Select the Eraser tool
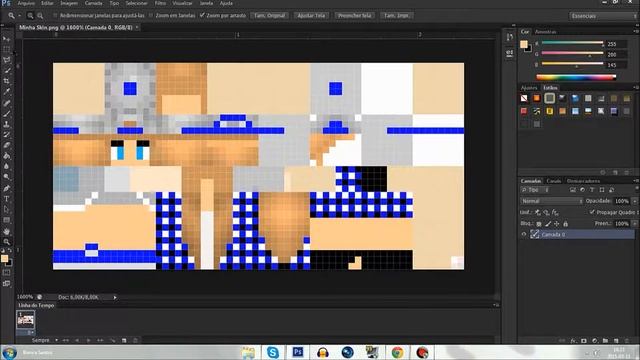 [7, 145]
